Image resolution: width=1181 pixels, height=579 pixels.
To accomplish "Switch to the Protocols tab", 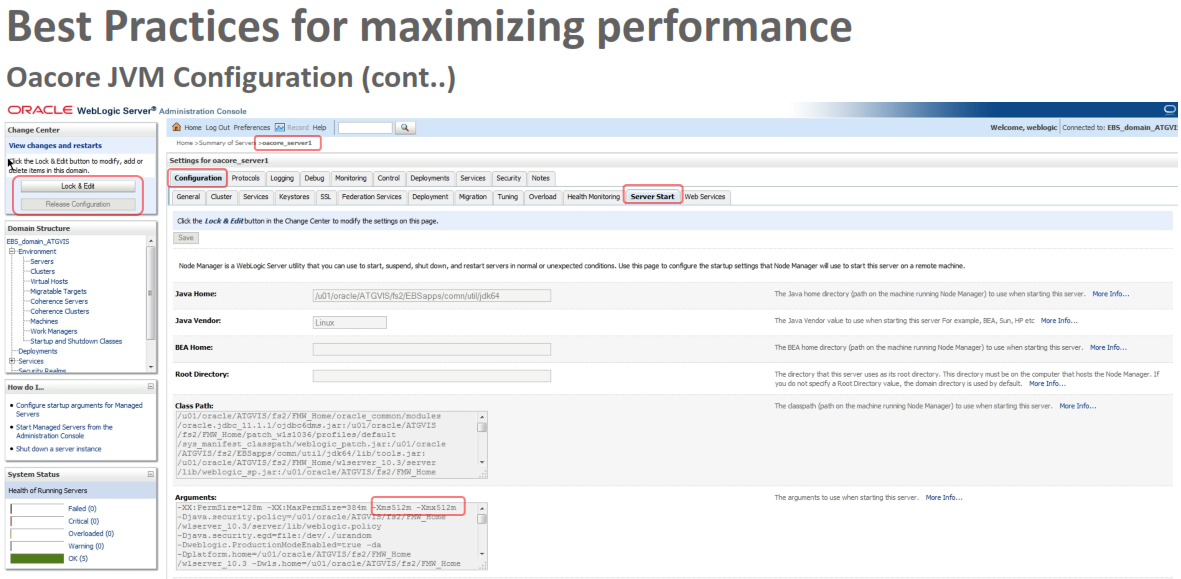I will point(246,178).
